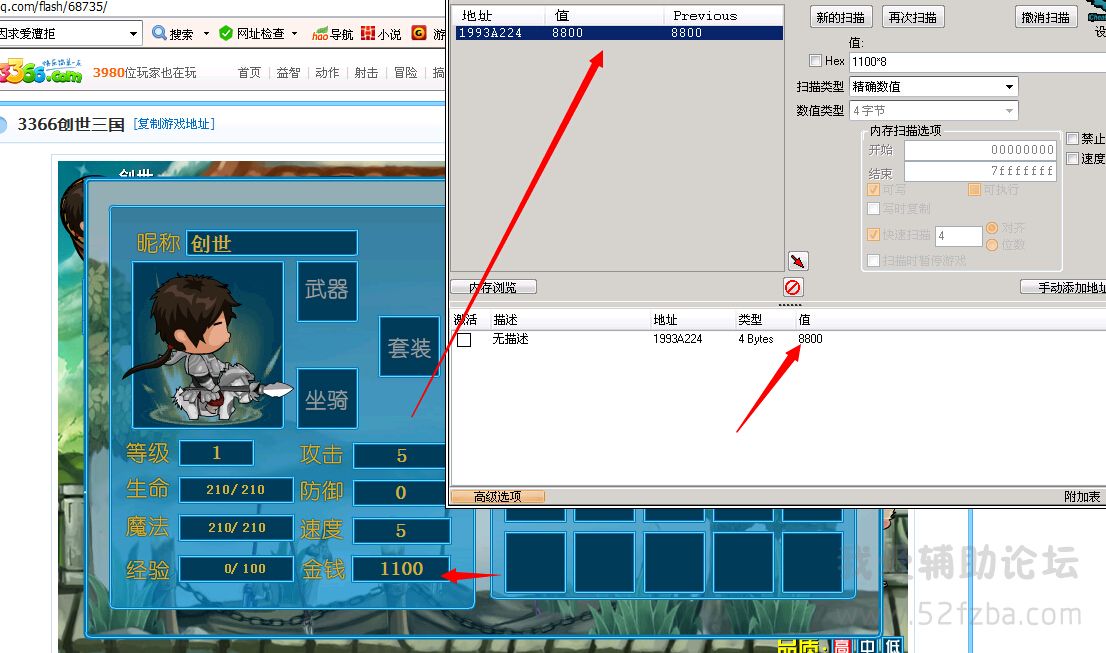Viewport: 1106px width, 653px height.
Task: Set game quality to 高
Action: 841,646
